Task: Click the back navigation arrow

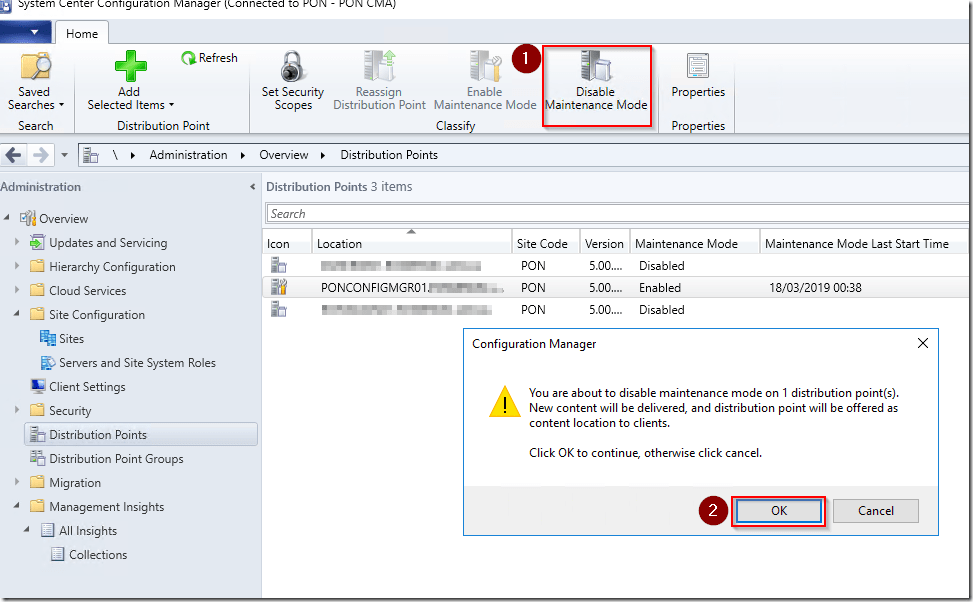Action: (x=14, y=155)
